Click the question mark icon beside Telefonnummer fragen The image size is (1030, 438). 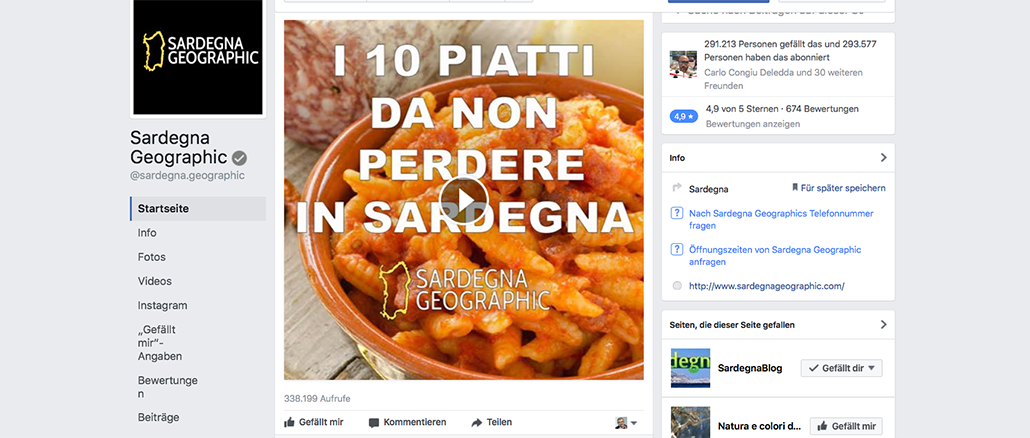[x=676, y=213]
